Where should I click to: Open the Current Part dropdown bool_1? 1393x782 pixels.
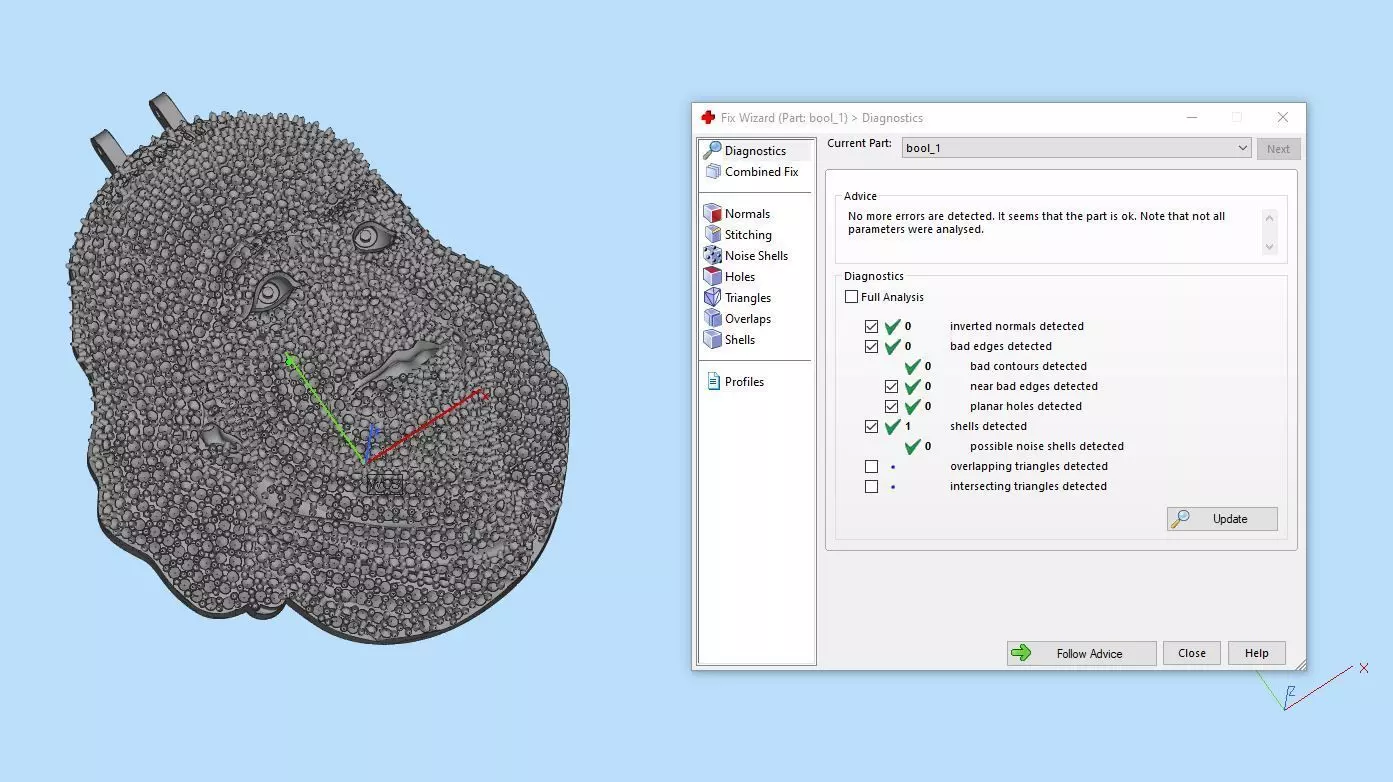1076,148
